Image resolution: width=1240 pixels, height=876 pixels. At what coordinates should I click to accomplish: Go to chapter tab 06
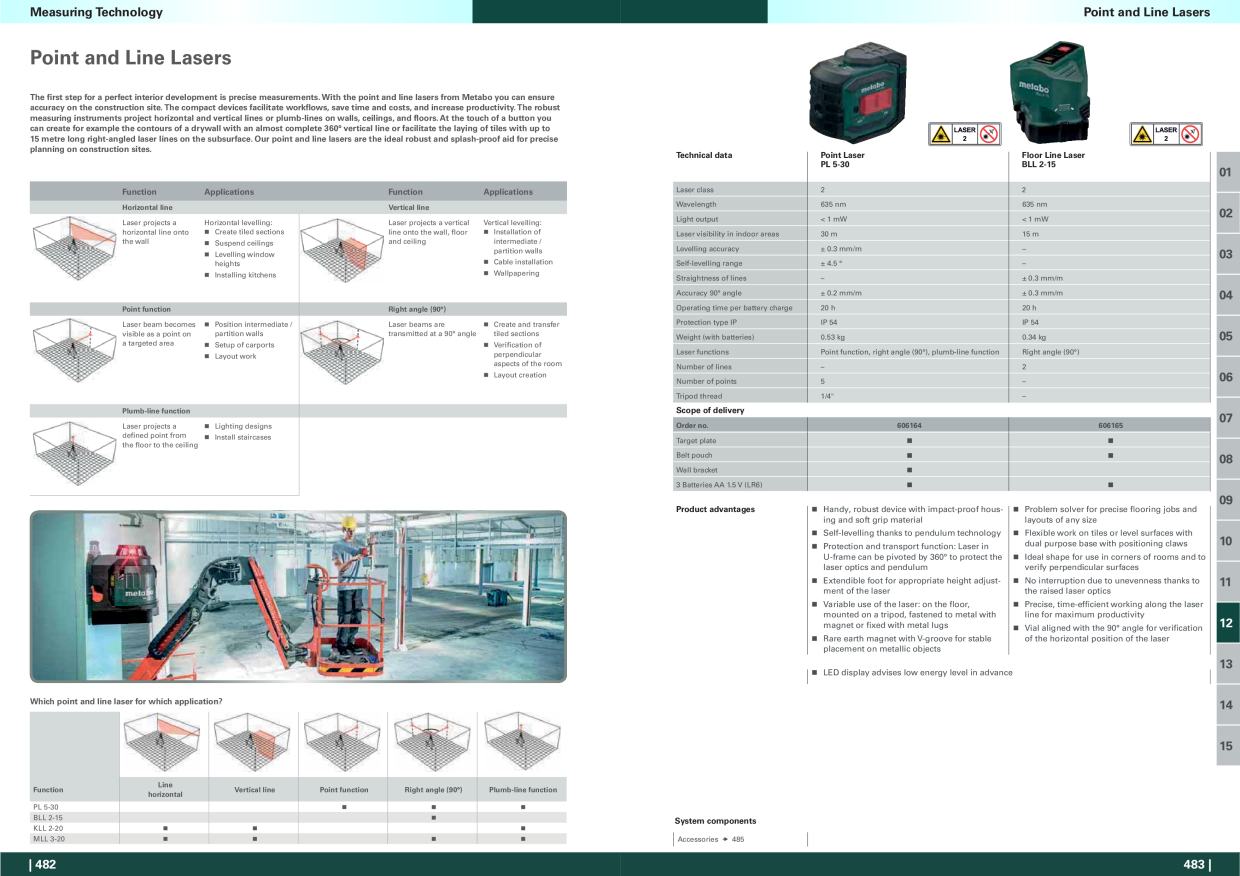tap(1226, 377)
